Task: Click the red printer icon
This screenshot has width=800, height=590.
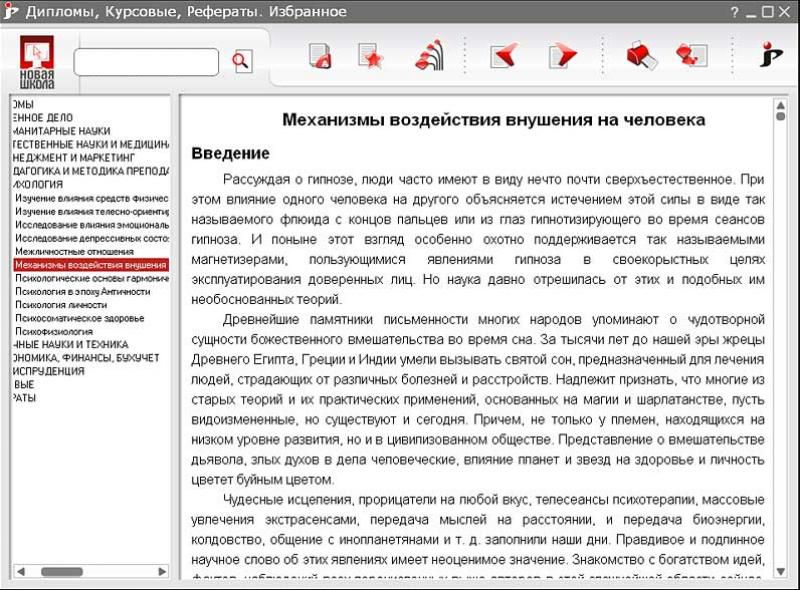Action: pos(641,56)
